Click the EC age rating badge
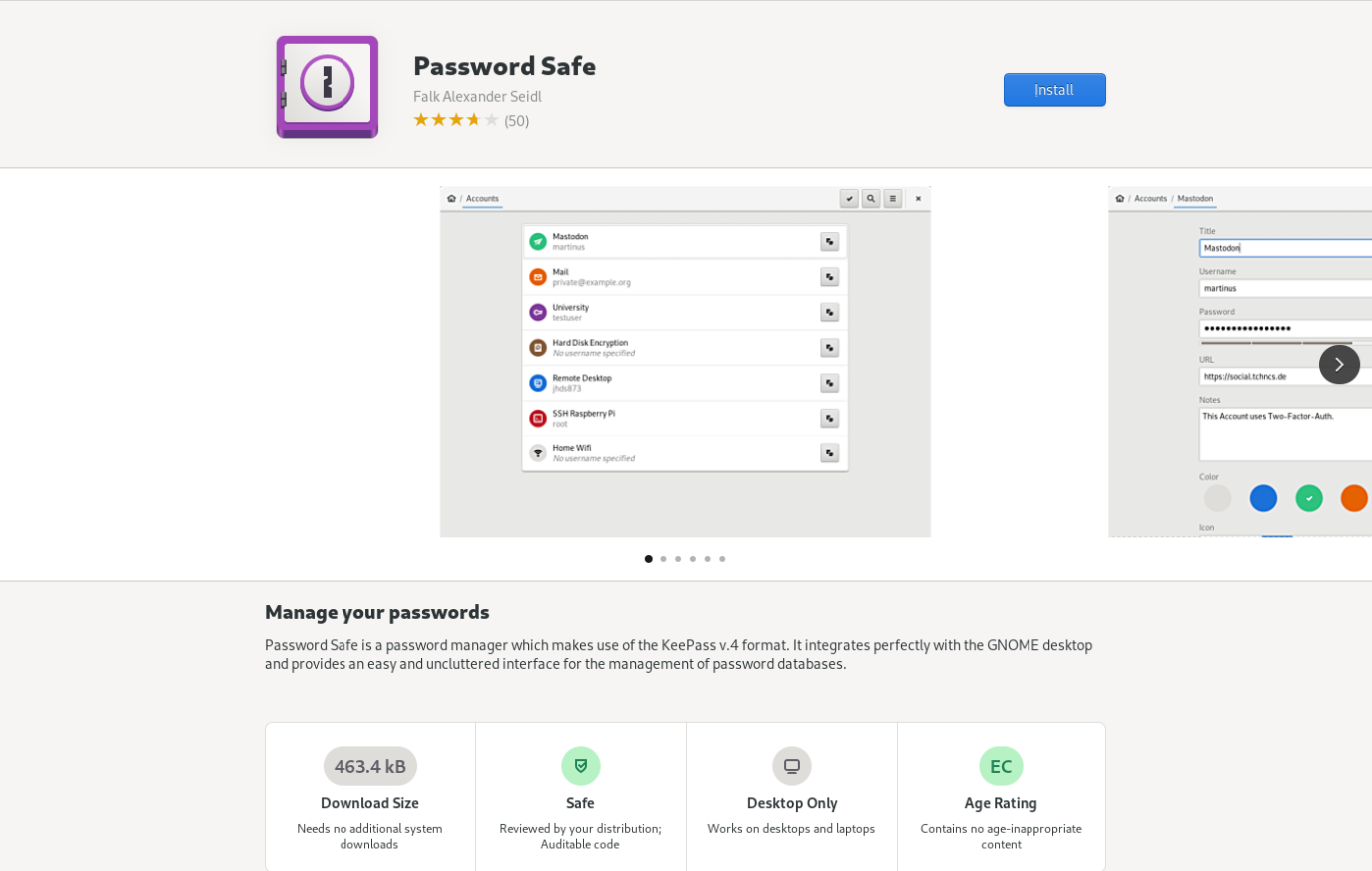Screen dimensions: 1372x871 point(1001,766)
